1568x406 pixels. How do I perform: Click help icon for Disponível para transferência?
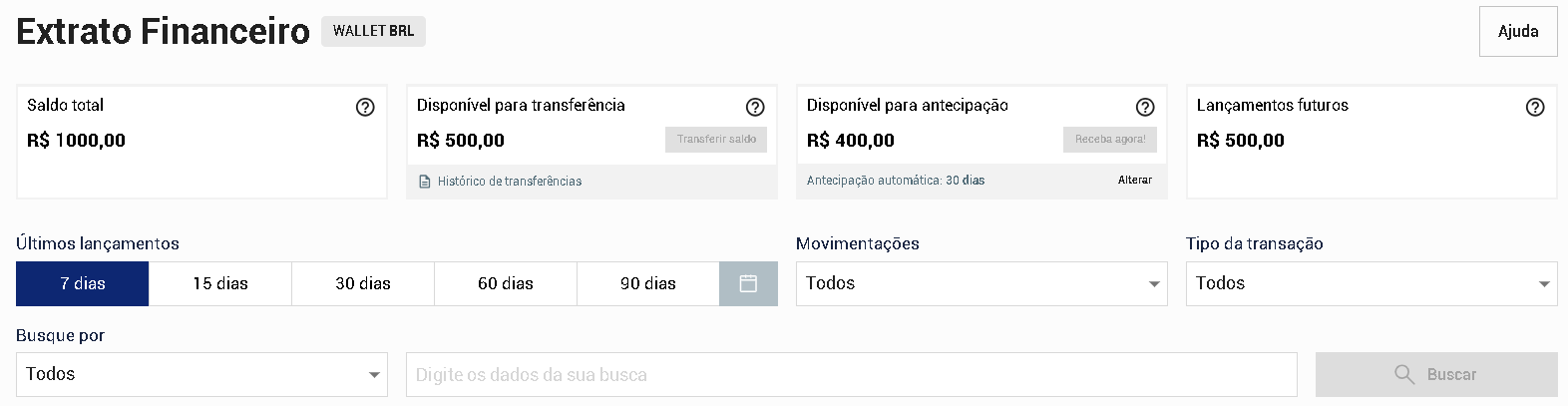(x=755, y=107)
